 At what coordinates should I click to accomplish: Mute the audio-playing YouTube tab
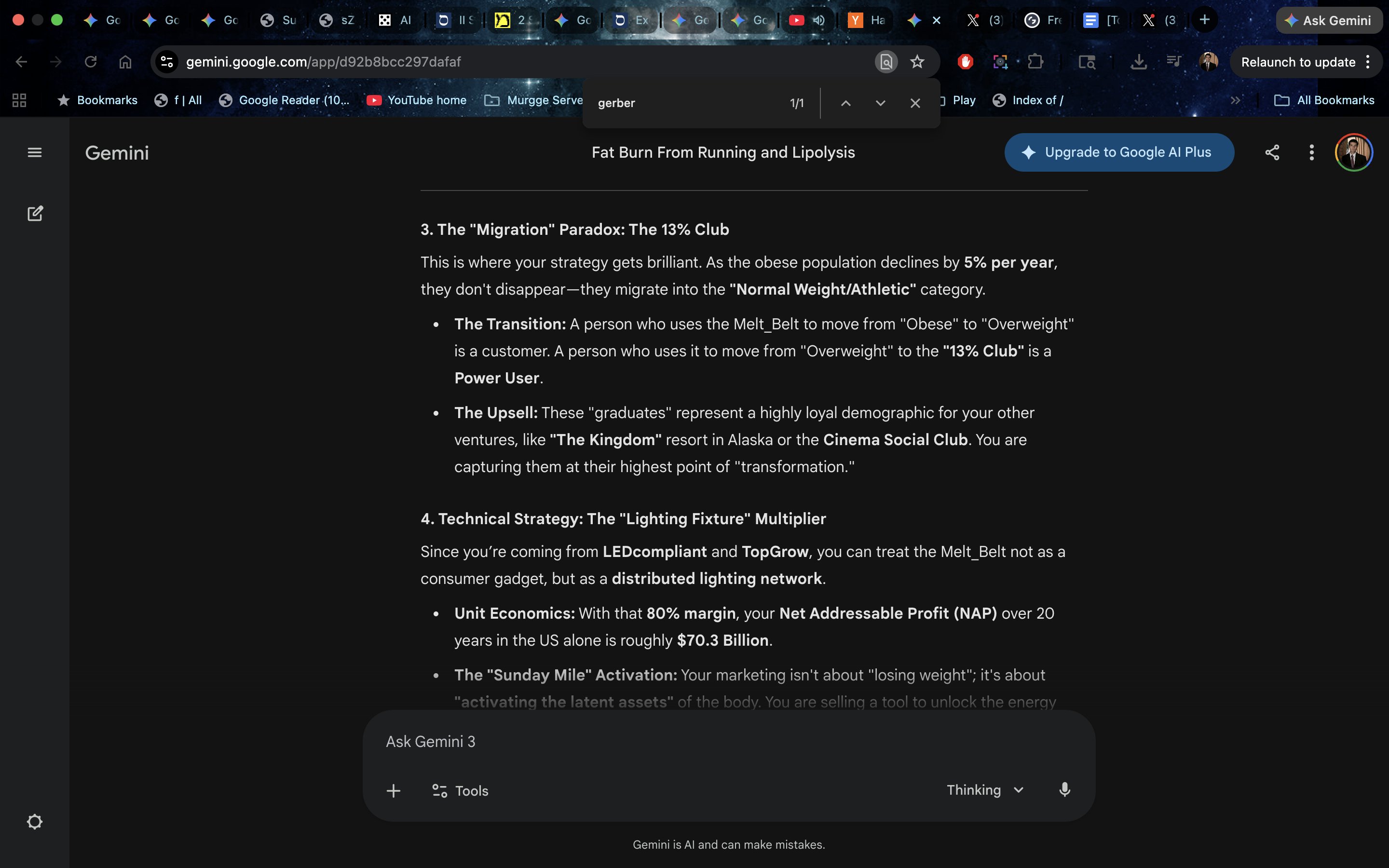coord(819,20)
